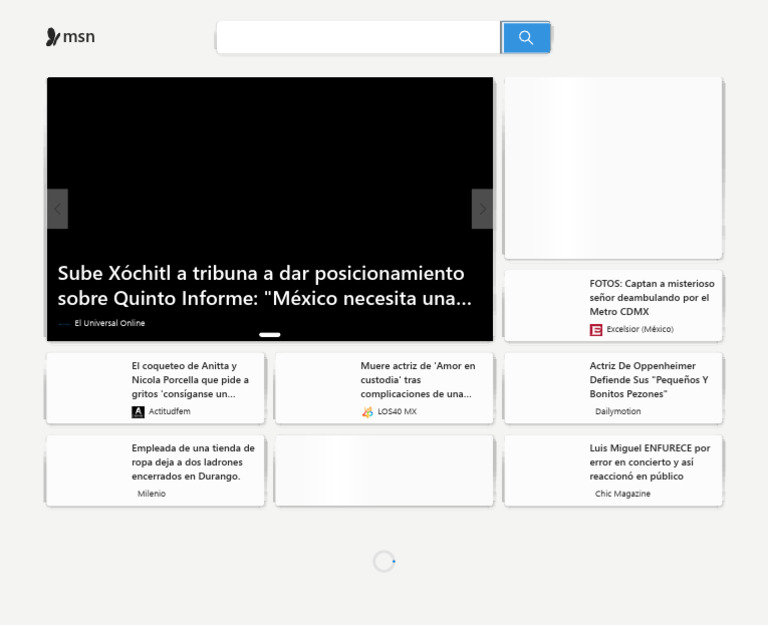Click inside the search input field

coord(358,38)
